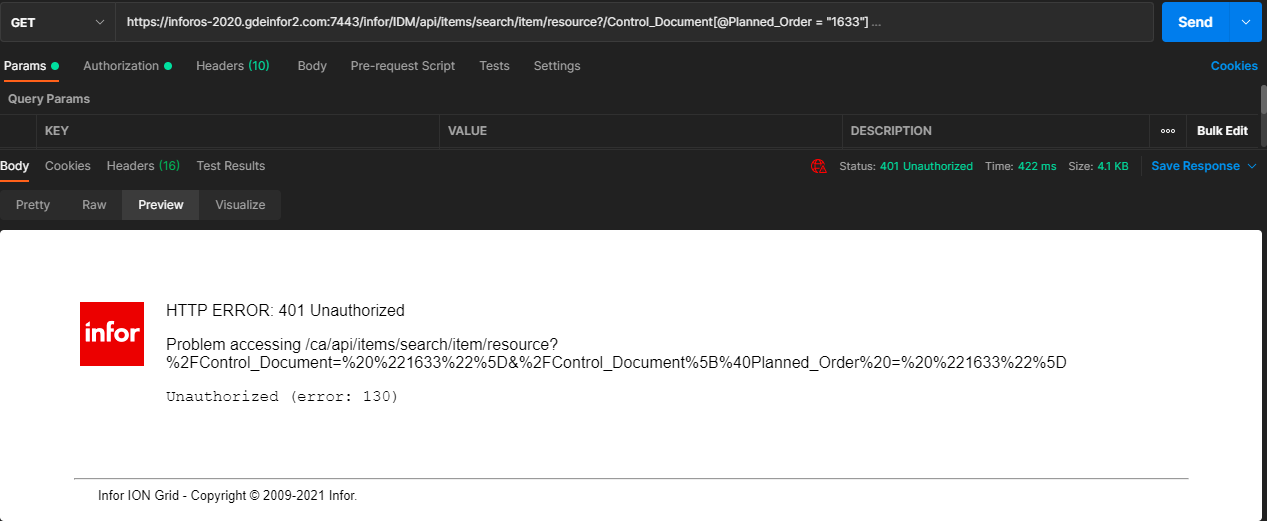Click the 401 Unauthorized status text
The height and width of the screenshot is (521, 1267).
(x=926, y=166)
